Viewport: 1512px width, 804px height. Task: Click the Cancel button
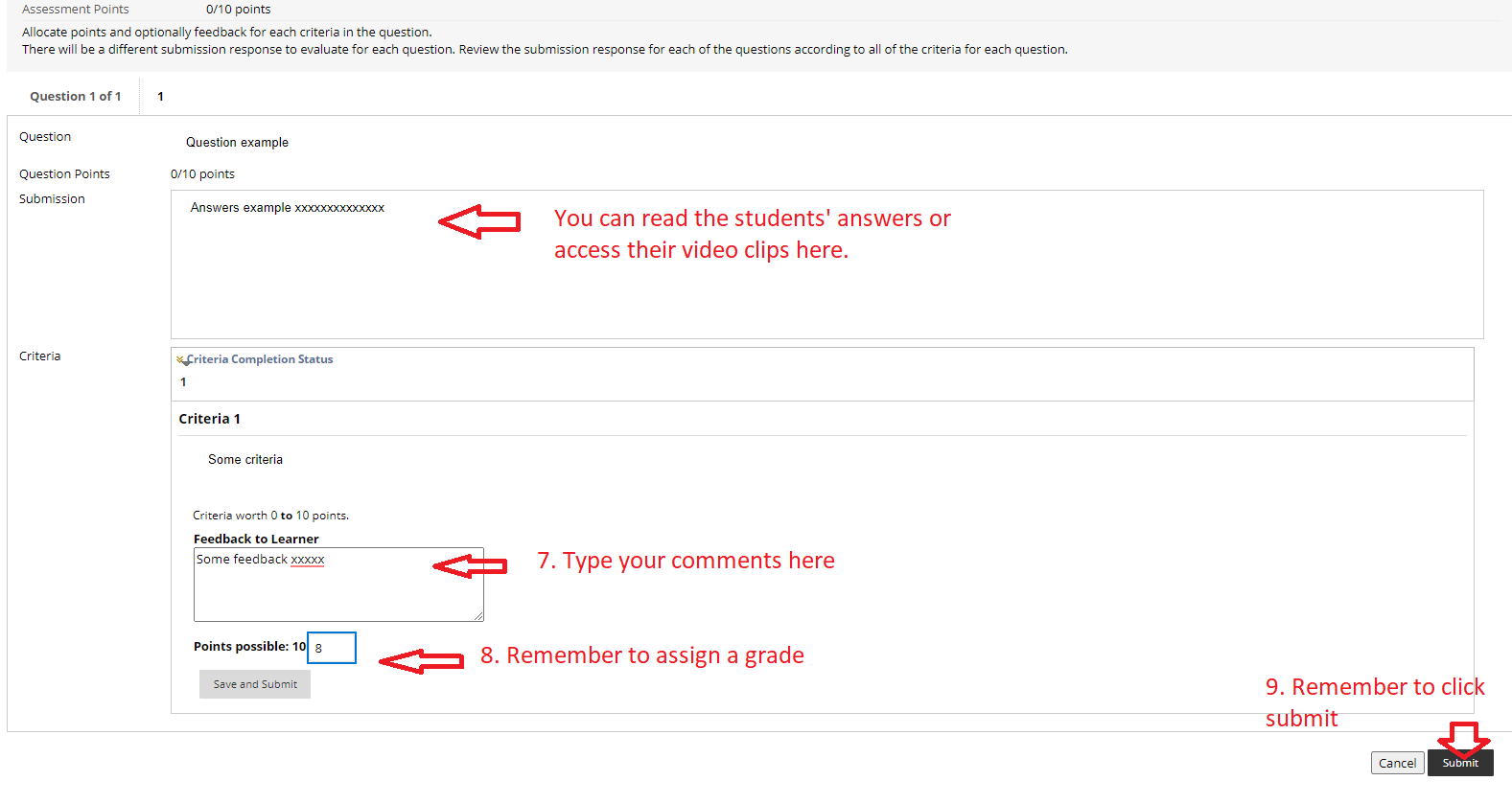click(x=1397, y=763)
